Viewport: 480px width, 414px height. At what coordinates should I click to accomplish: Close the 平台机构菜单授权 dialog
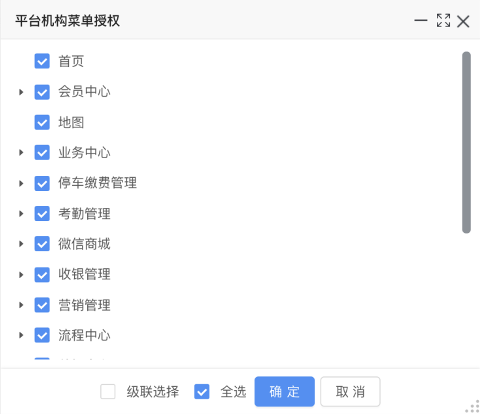(463, 21)
